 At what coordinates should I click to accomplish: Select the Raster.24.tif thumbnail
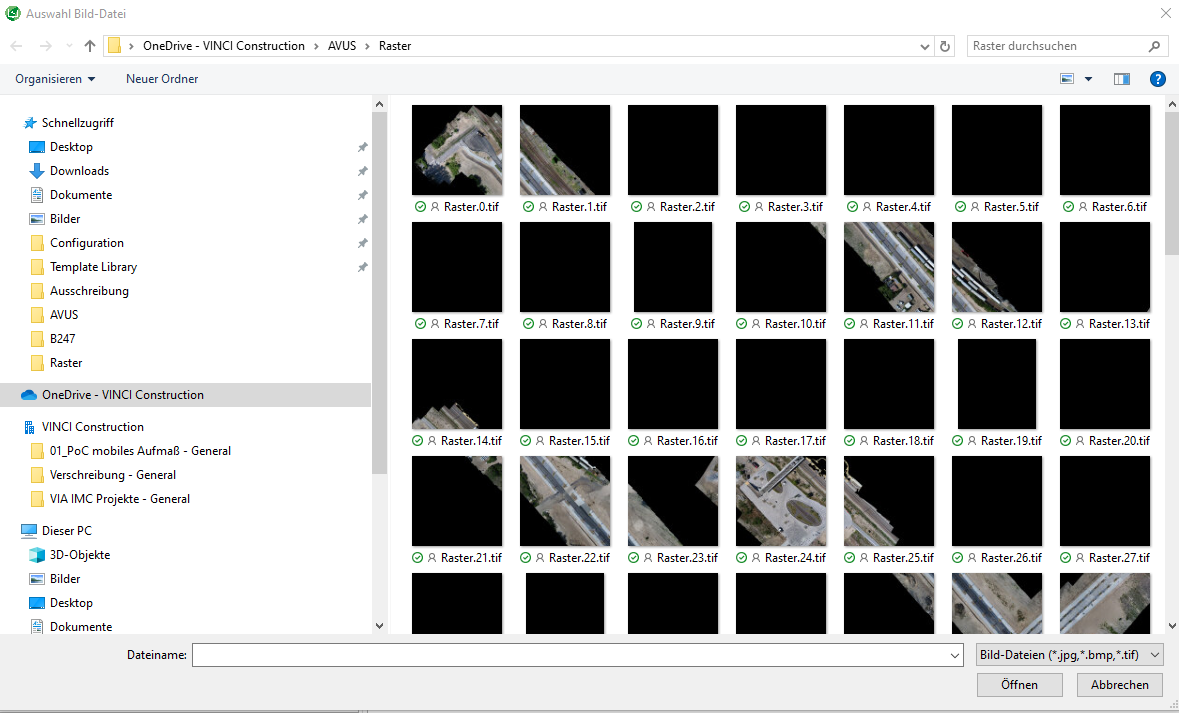click(781, 501)
